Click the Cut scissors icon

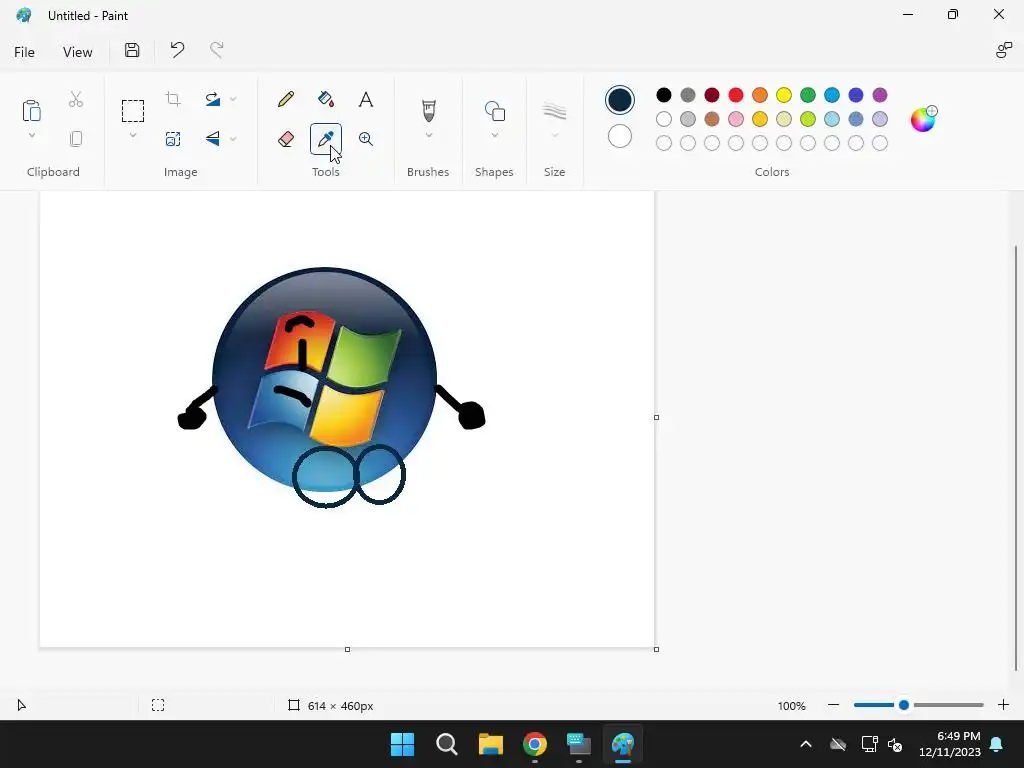[76, 99]
